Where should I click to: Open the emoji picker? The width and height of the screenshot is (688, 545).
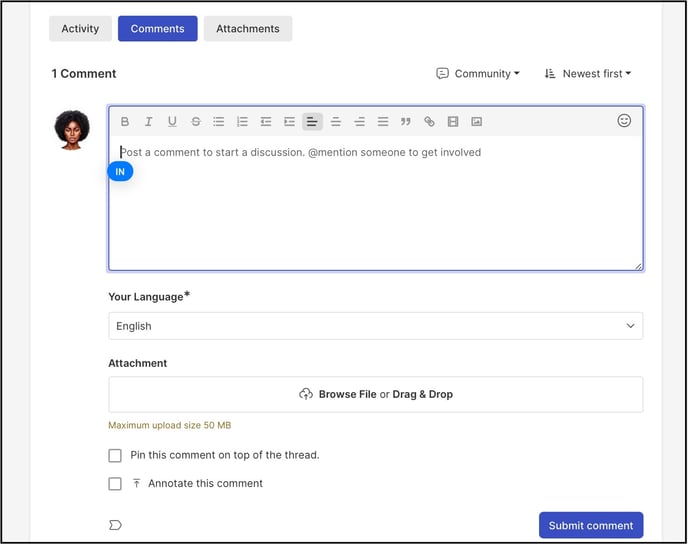coord(624,121)
